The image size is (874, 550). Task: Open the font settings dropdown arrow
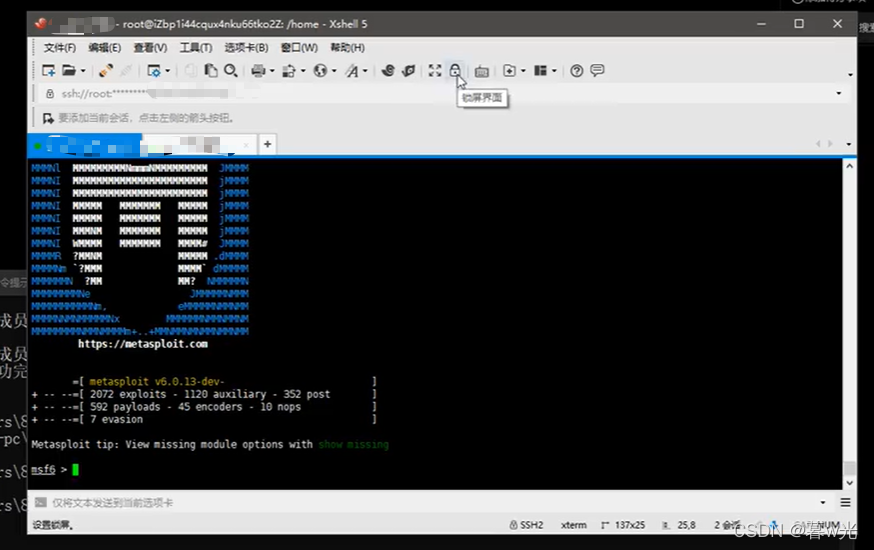pyautogui.click(x=366, y=71)
